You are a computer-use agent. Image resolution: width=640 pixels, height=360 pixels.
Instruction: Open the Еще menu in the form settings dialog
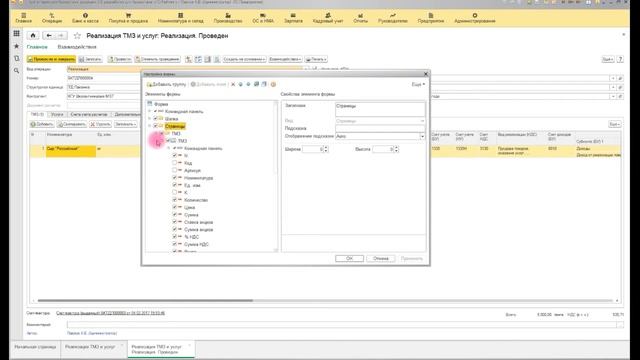click(418, 84)
